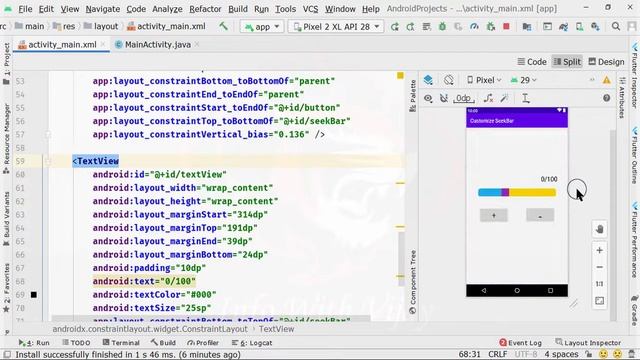640x360 pixels.
Task: Click the TextView breadcrumb at editor bottom
Action: [276, 329]
